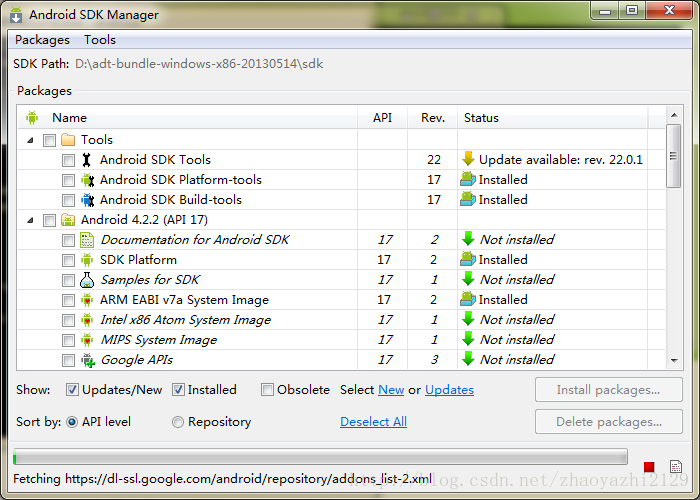Click the scrollbar up arrow
The width and height of the screenshot is (700, 500).
(674, 115)
